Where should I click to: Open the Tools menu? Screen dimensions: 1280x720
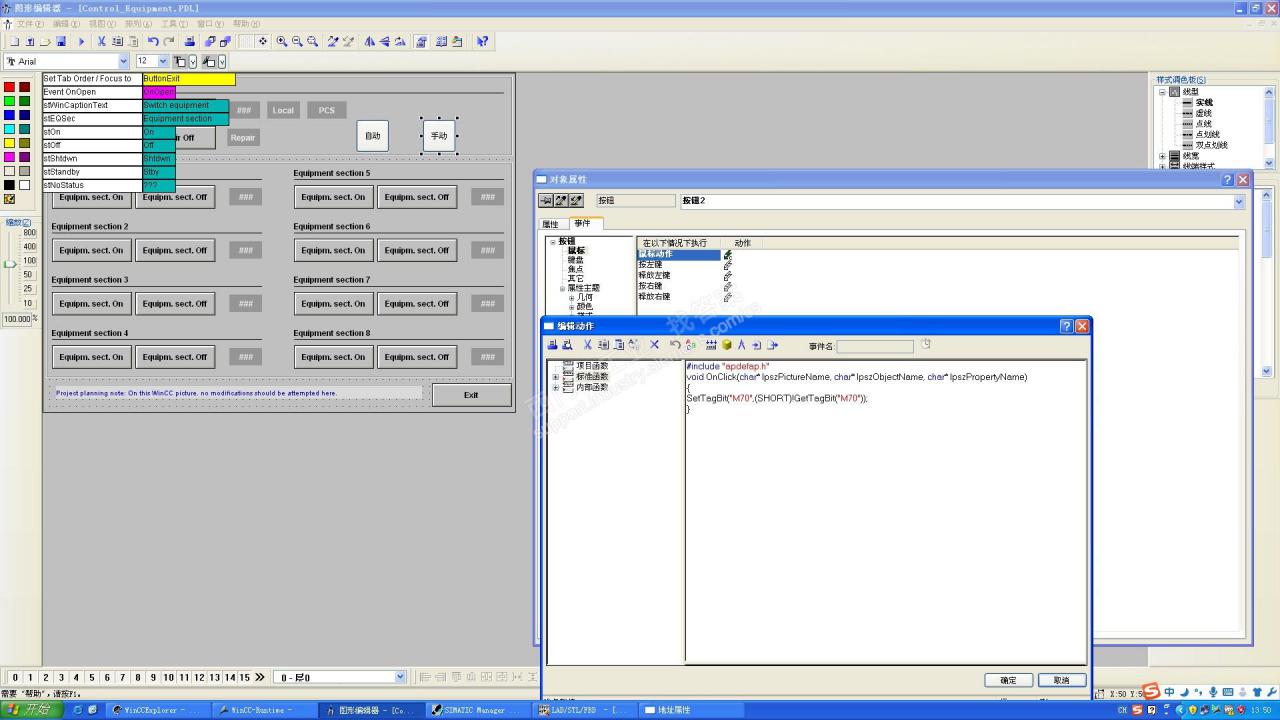[x=174, y=24]
